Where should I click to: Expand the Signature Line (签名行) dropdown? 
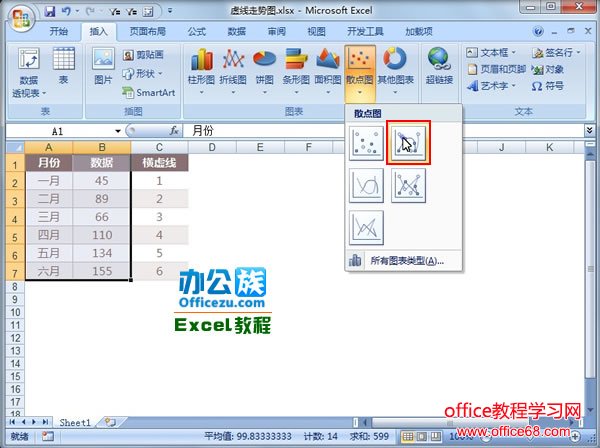tap(578, 52)
